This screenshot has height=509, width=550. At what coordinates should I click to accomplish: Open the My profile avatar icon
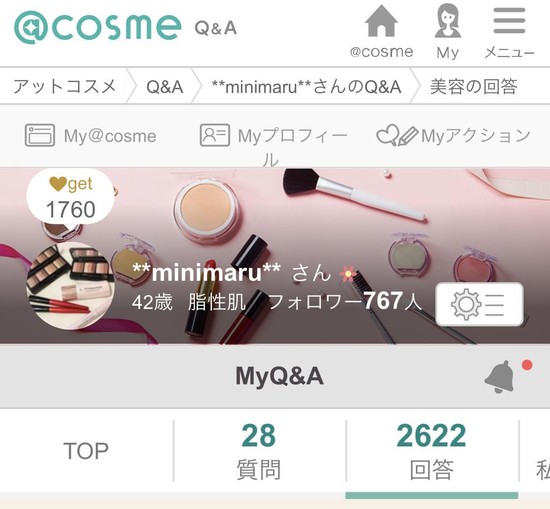pyautogui.click(x=448, y=20)
